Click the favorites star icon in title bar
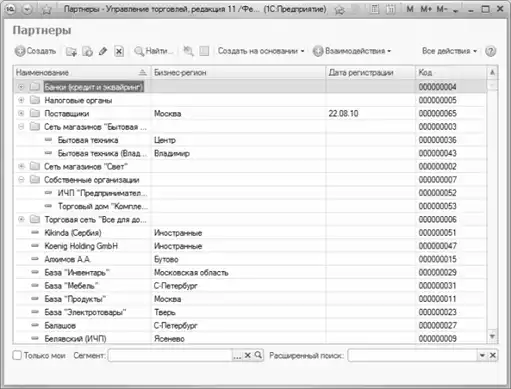Image resolution: width=511 pixels, height=389 pixels. [47, 10]
